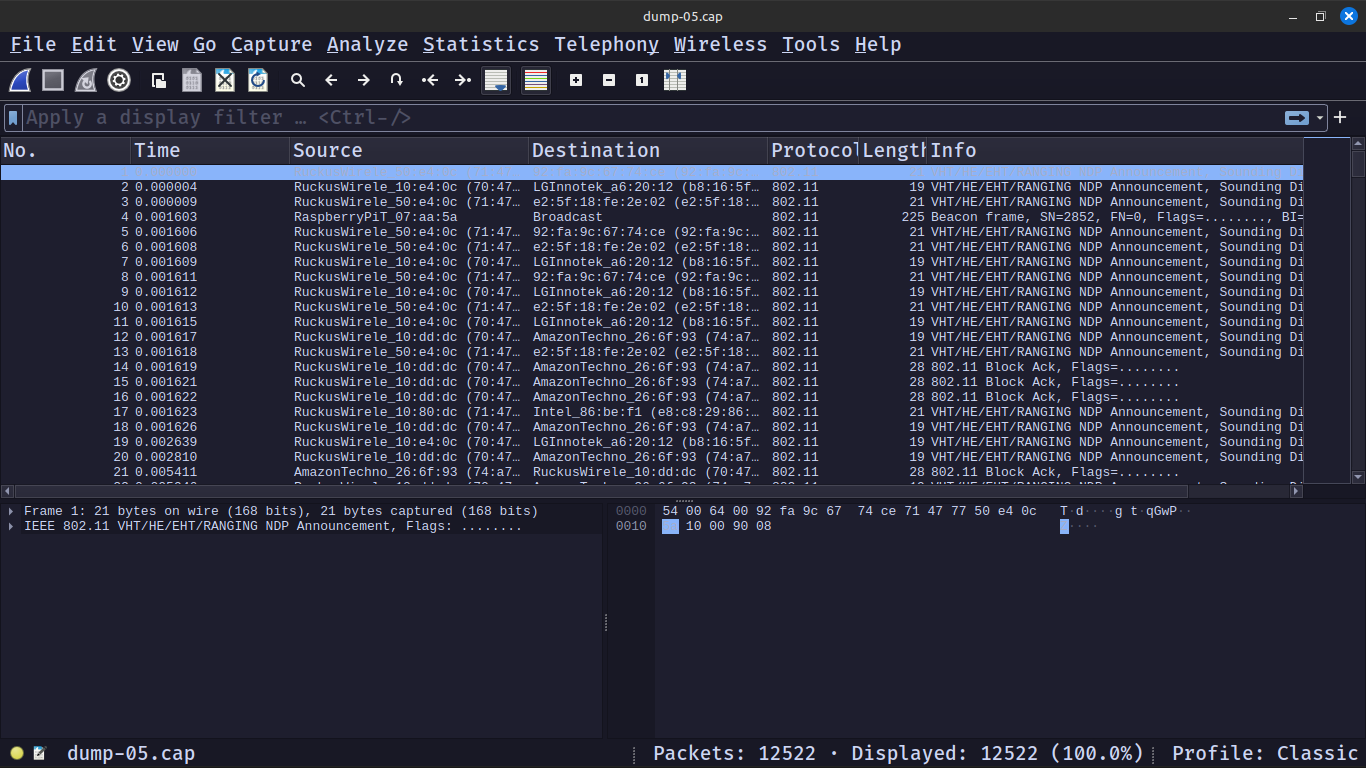Open capture options gear icon

[119, 80]
